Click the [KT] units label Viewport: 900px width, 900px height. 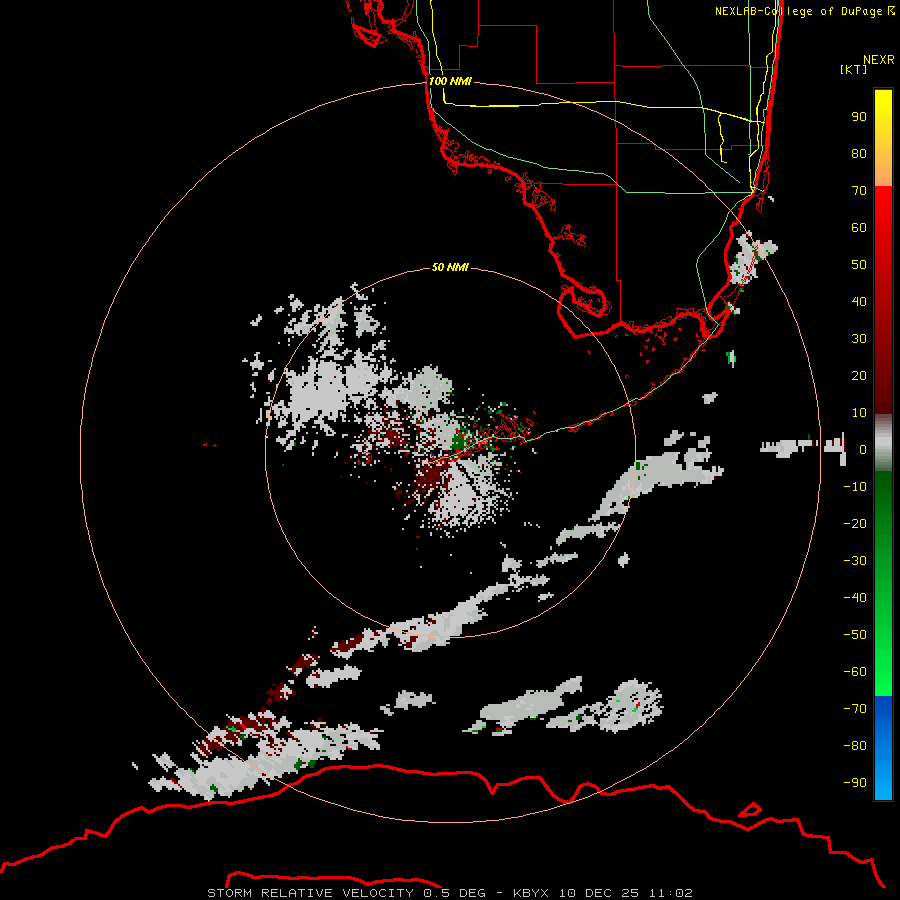(854, 69)
